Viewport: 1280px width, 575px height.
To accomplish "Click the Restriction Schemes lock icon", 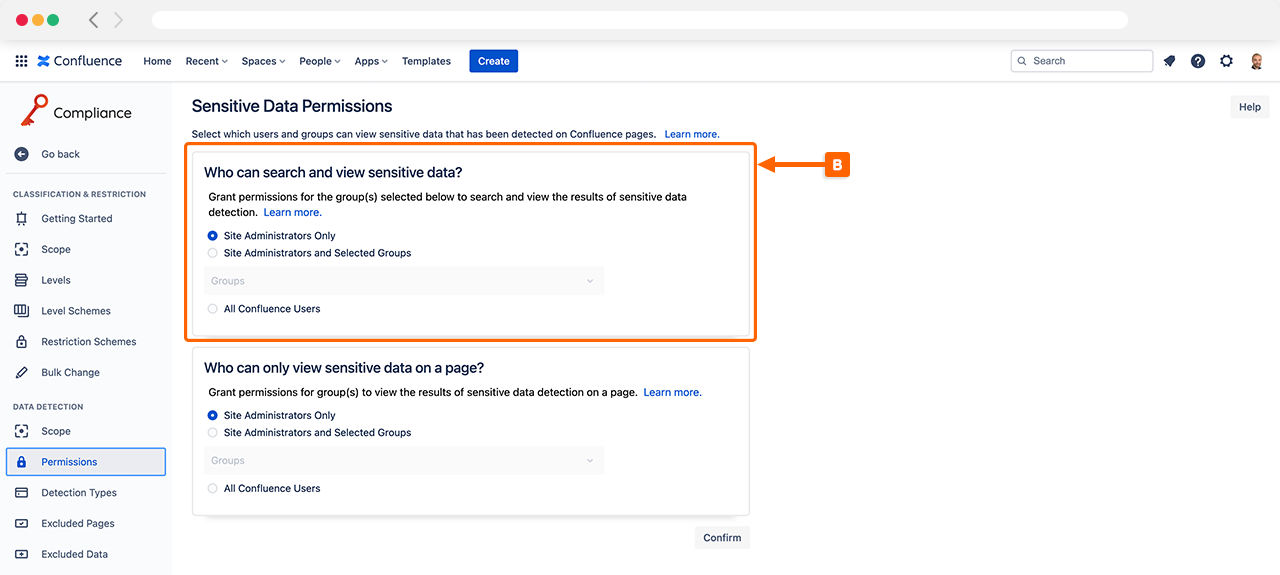I will [21, 342].
